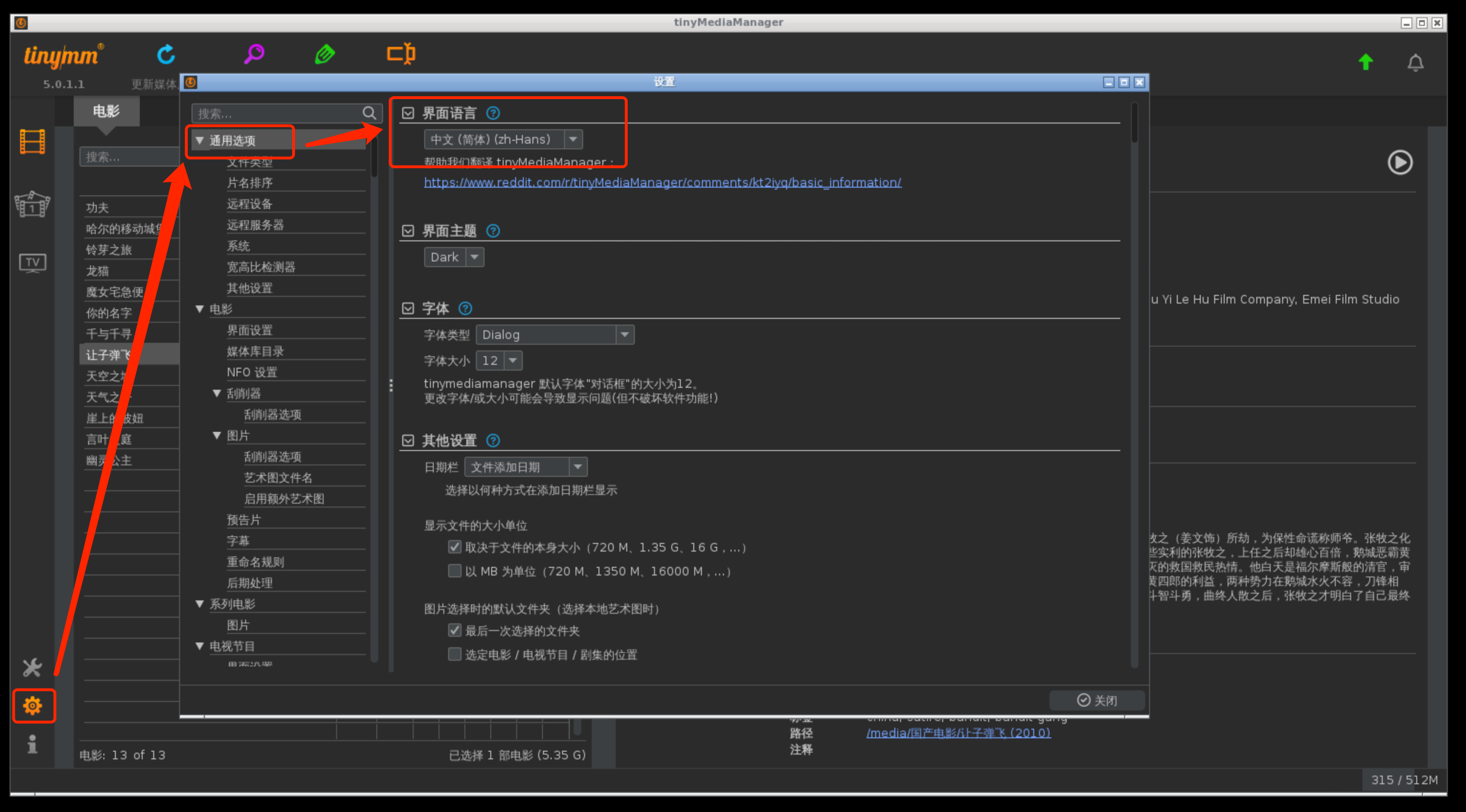
Task: Click the orange settings gear icon
Action: (33, 706)
